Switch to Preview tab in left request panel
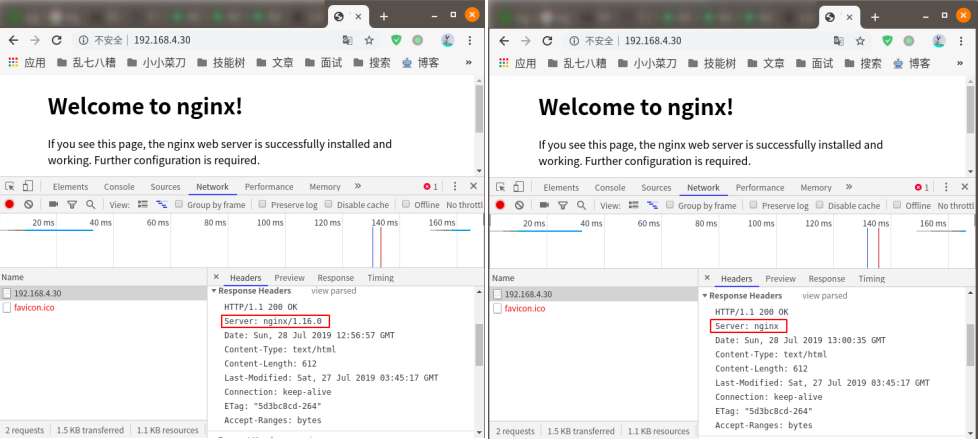This screenshot has width=978, height=446. point(289,278)
